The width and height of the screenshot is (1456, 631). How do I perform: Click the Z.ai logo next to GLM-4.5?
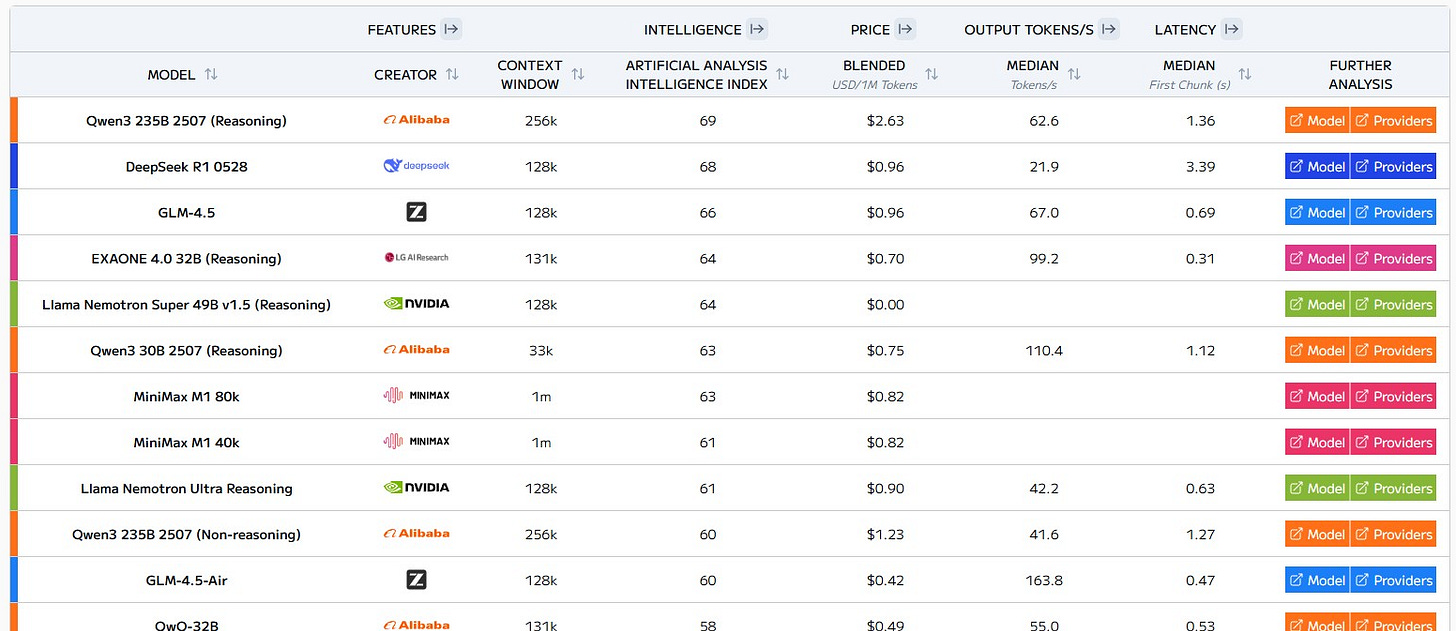pyautogui.click(x=416, y=212)
